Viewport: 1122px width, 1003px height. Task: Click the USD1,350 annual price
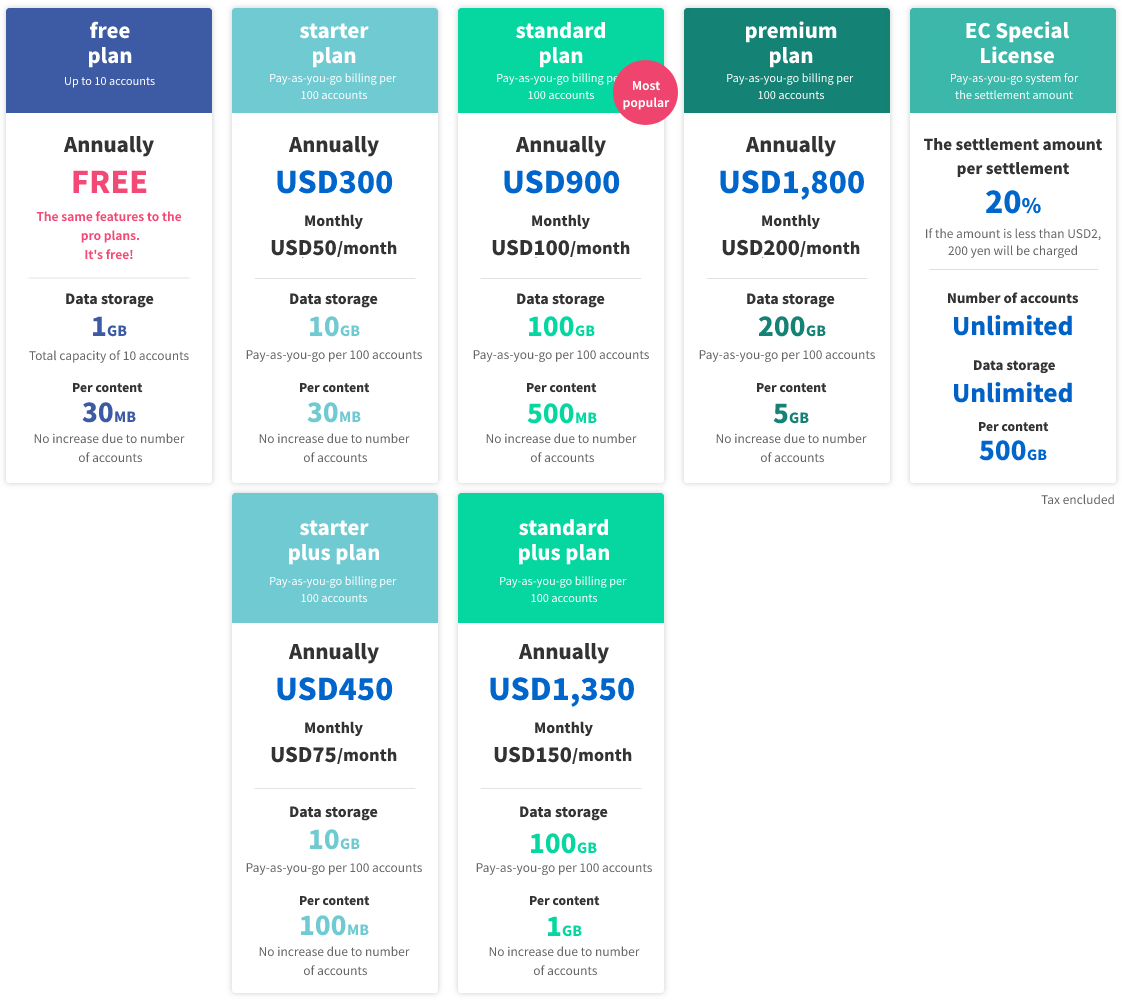point(562,689)
